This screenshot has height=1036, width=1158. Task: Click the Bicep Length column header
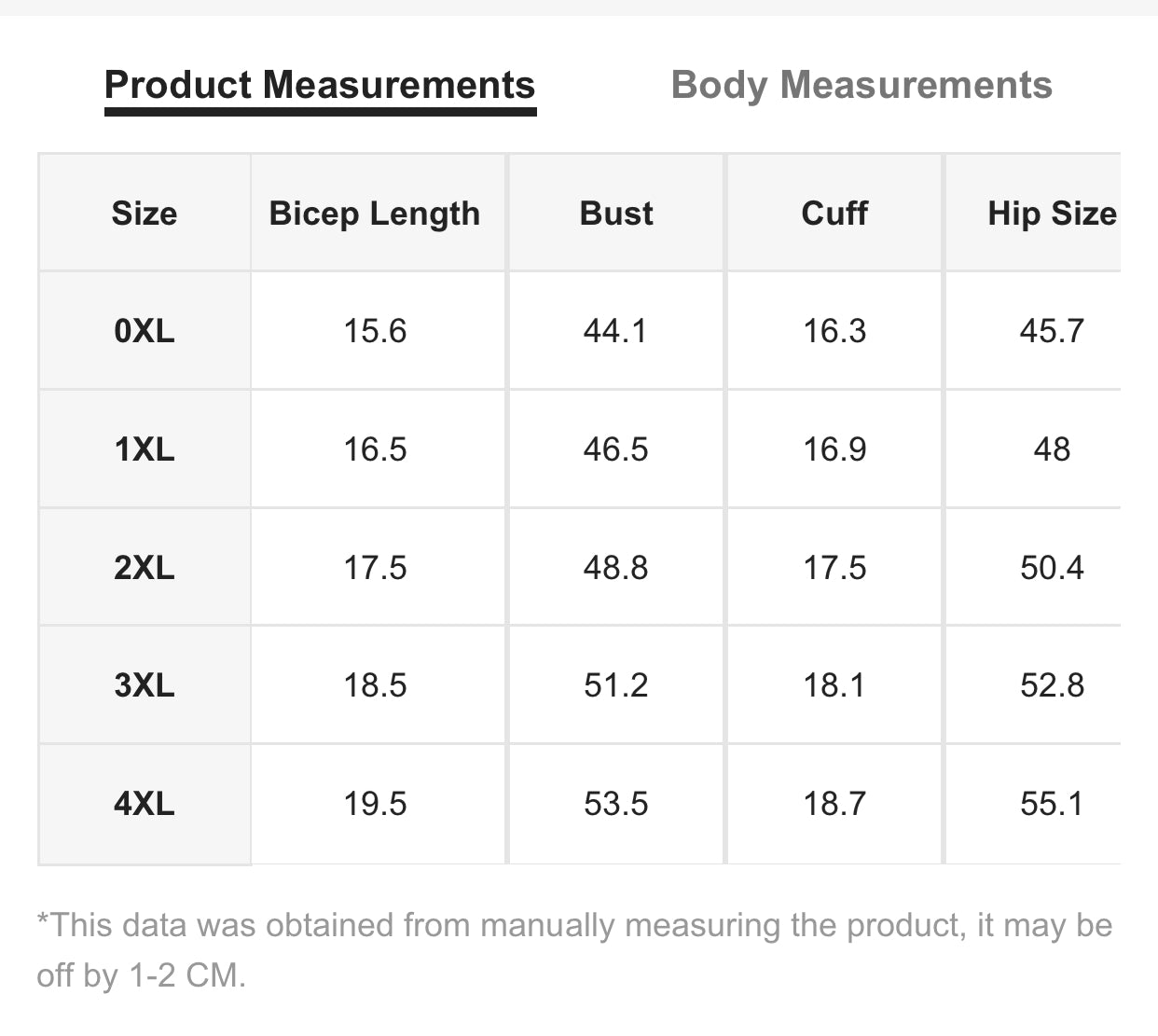point(375,214)
